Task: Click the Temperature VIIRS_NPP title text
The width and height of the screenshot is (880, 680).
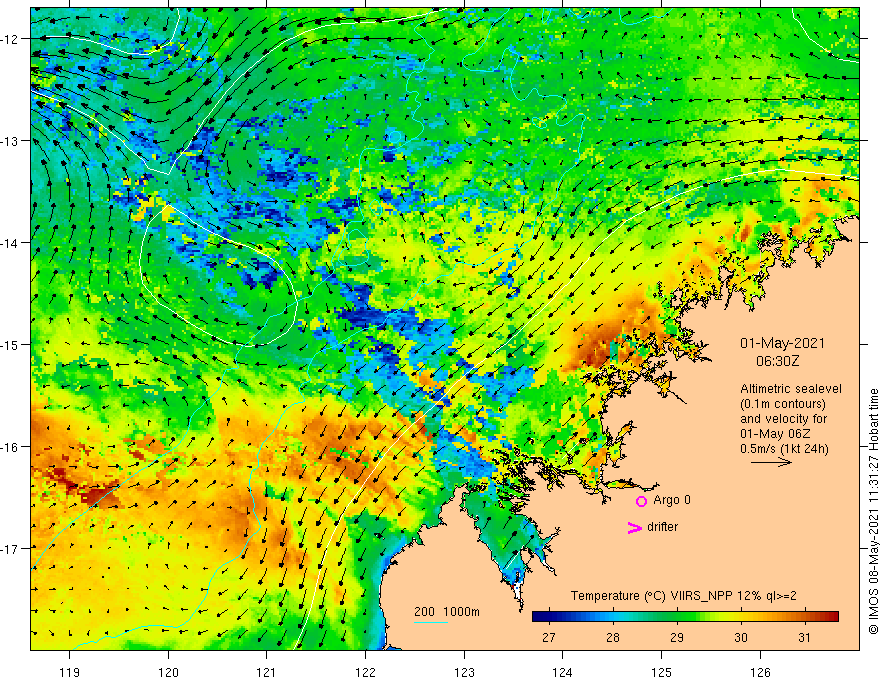Action: coord(684,596)
